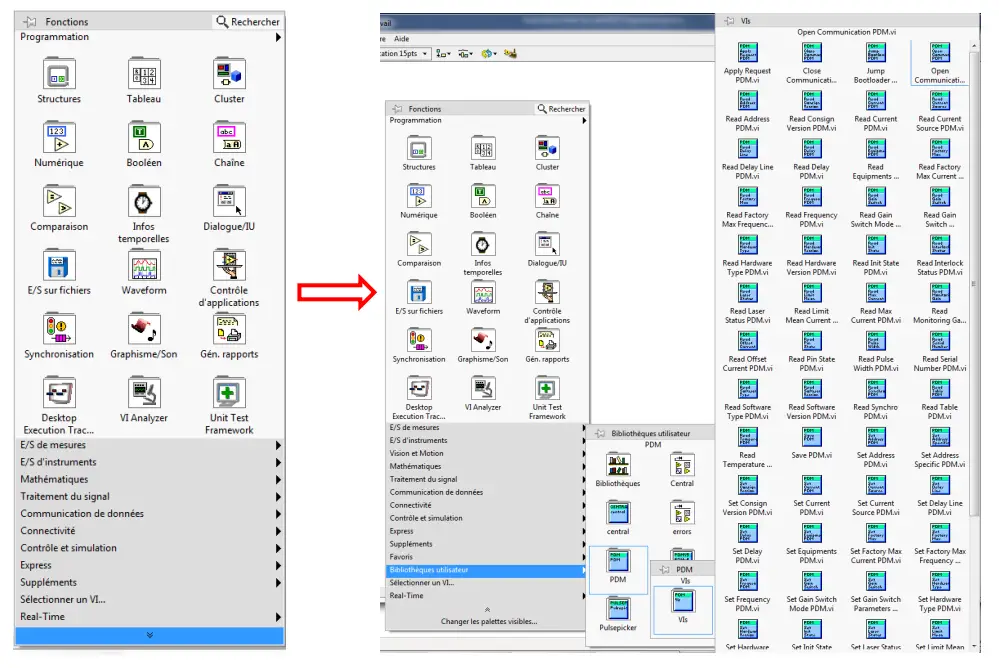Select the PDM library icon in Bibliothèques utilisateur
999x668 pixels.
[x=618, y=561]
